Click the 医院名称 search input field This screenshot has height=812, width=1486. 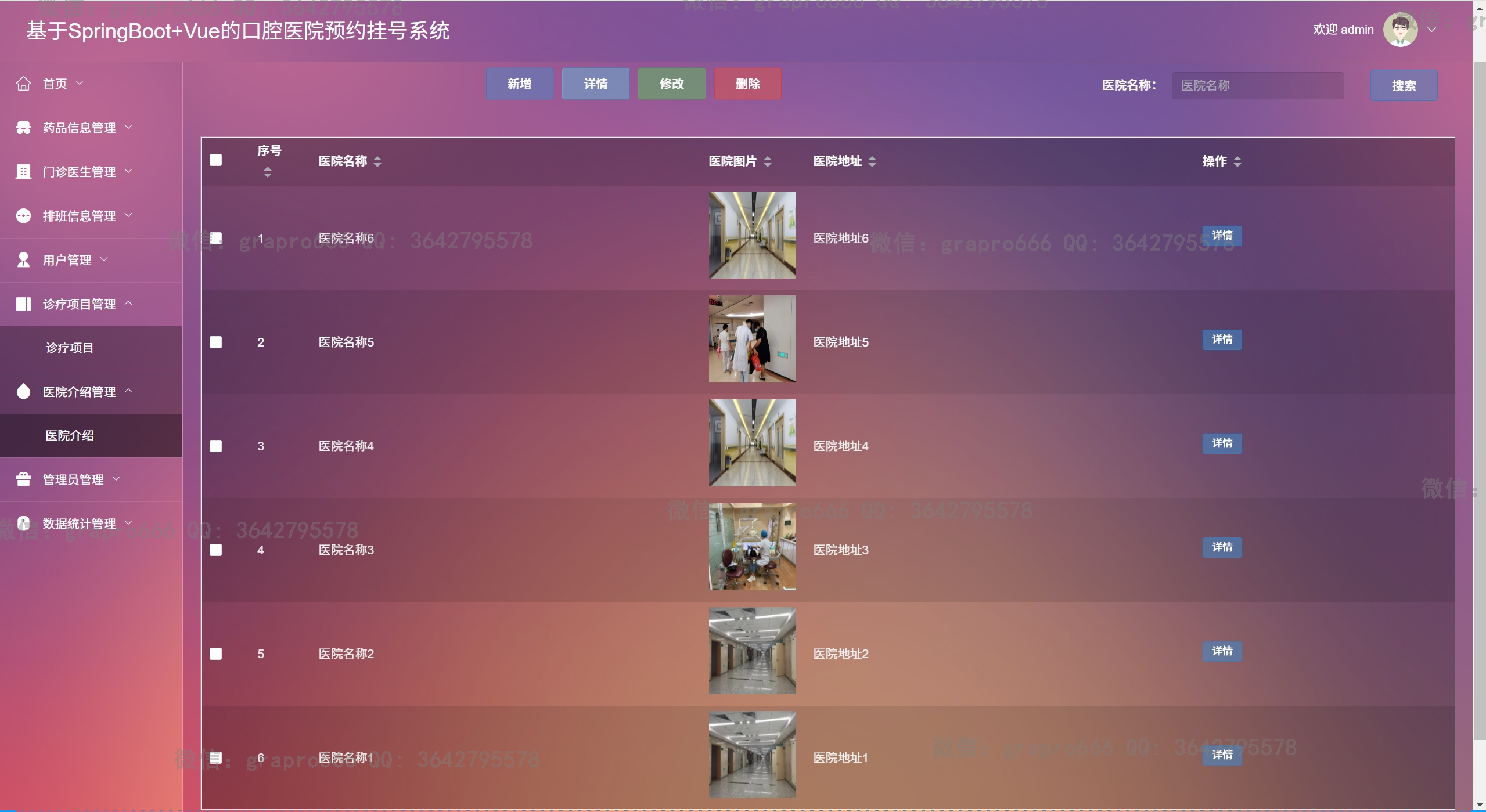[1257, 86]
